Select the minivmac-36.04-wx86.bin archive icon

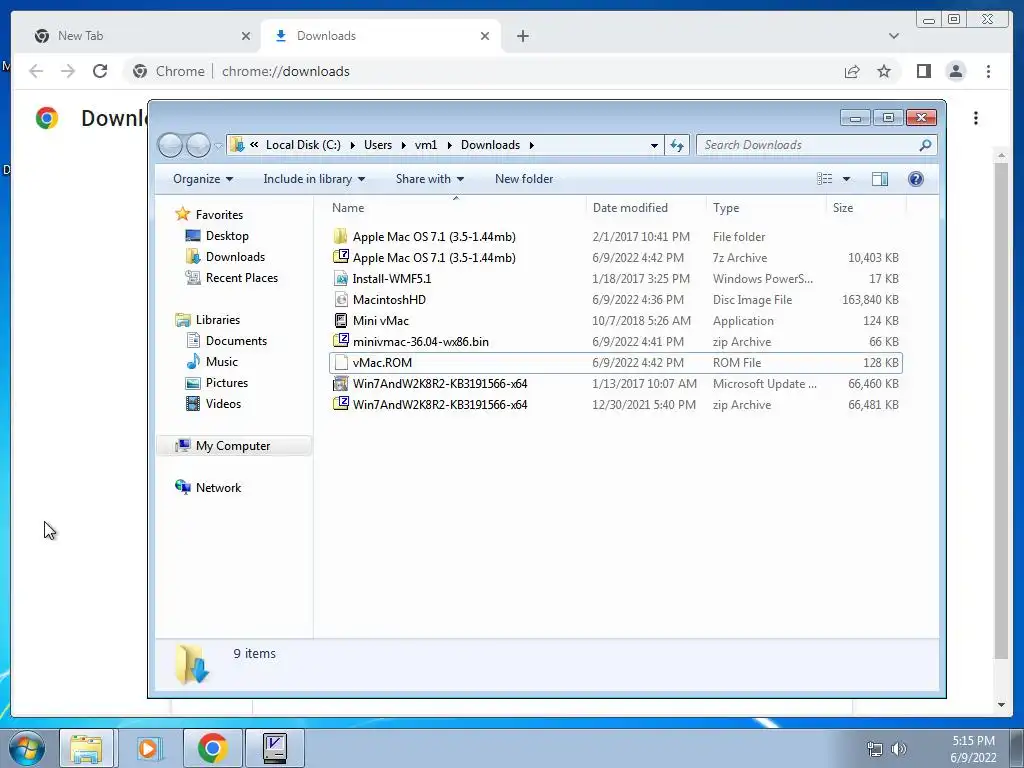click(x=340, y=342)
